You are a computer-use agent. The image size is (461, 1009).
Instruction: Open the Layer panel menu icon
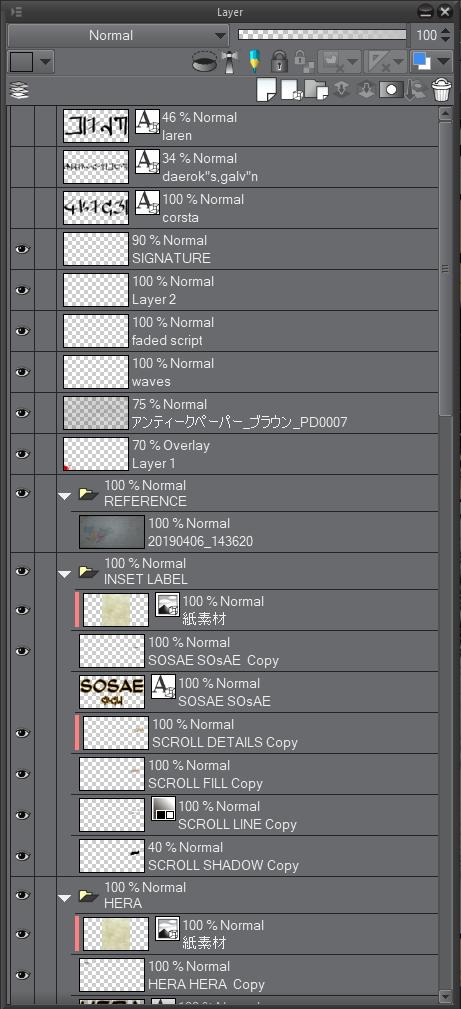click(x=17, y=12)
